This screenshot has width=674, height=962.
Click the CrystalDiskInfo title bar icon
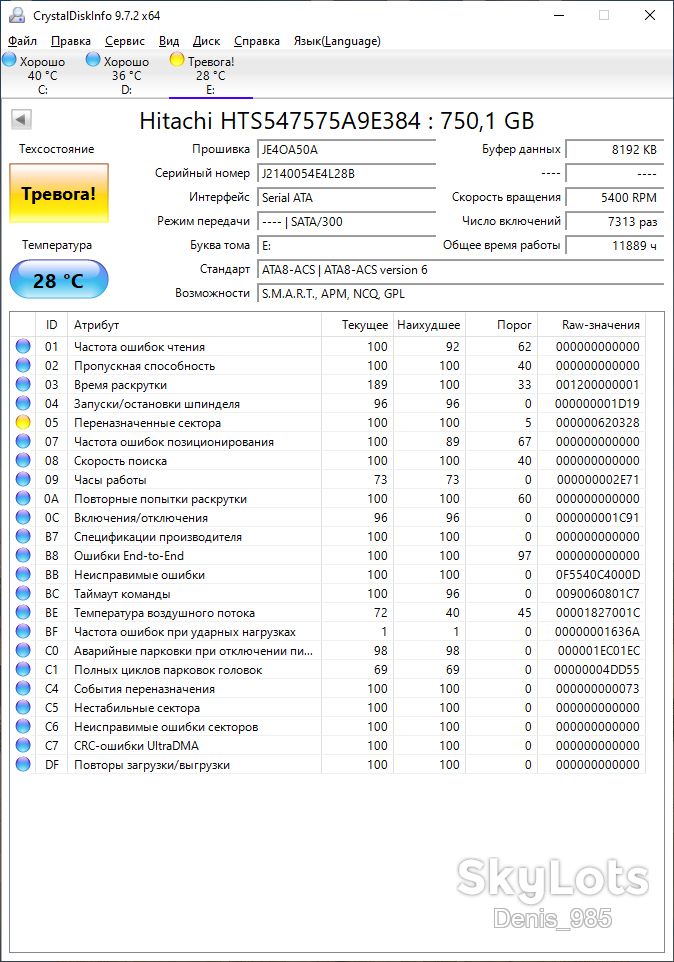click(x=17, y=15)
